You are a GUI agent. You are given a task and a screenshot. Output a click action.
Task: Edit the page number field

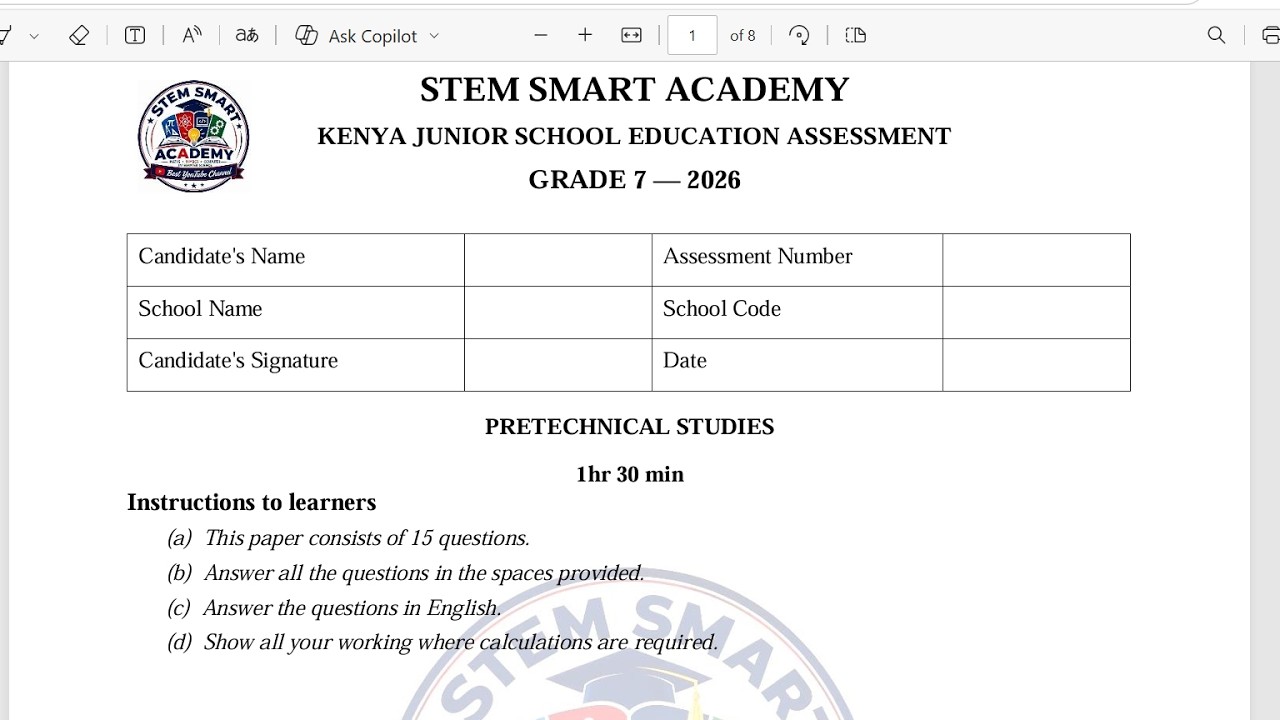tap(692, 35)
